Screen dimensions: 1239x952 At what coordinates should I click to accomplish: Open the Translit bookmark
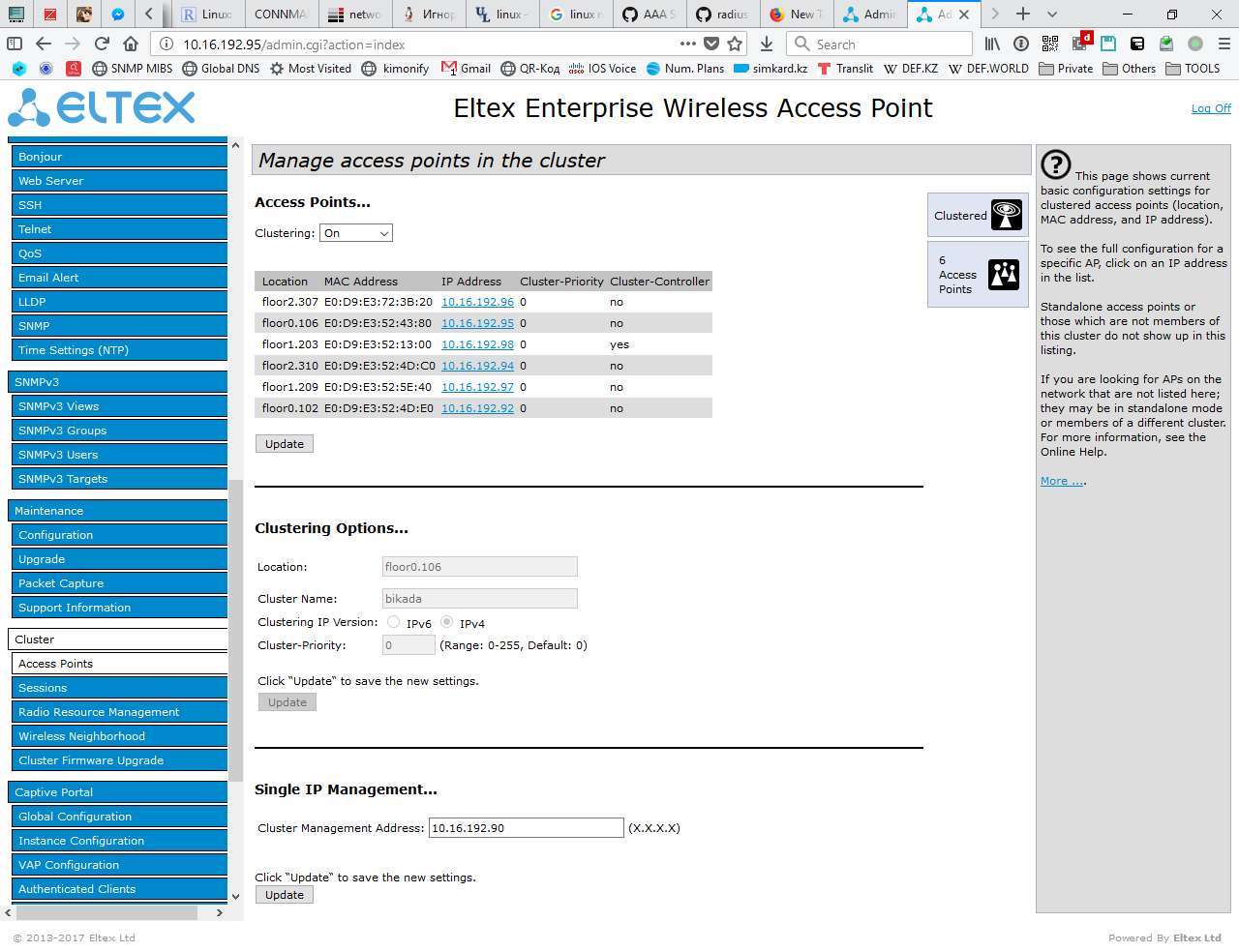(x=845, y=69)
